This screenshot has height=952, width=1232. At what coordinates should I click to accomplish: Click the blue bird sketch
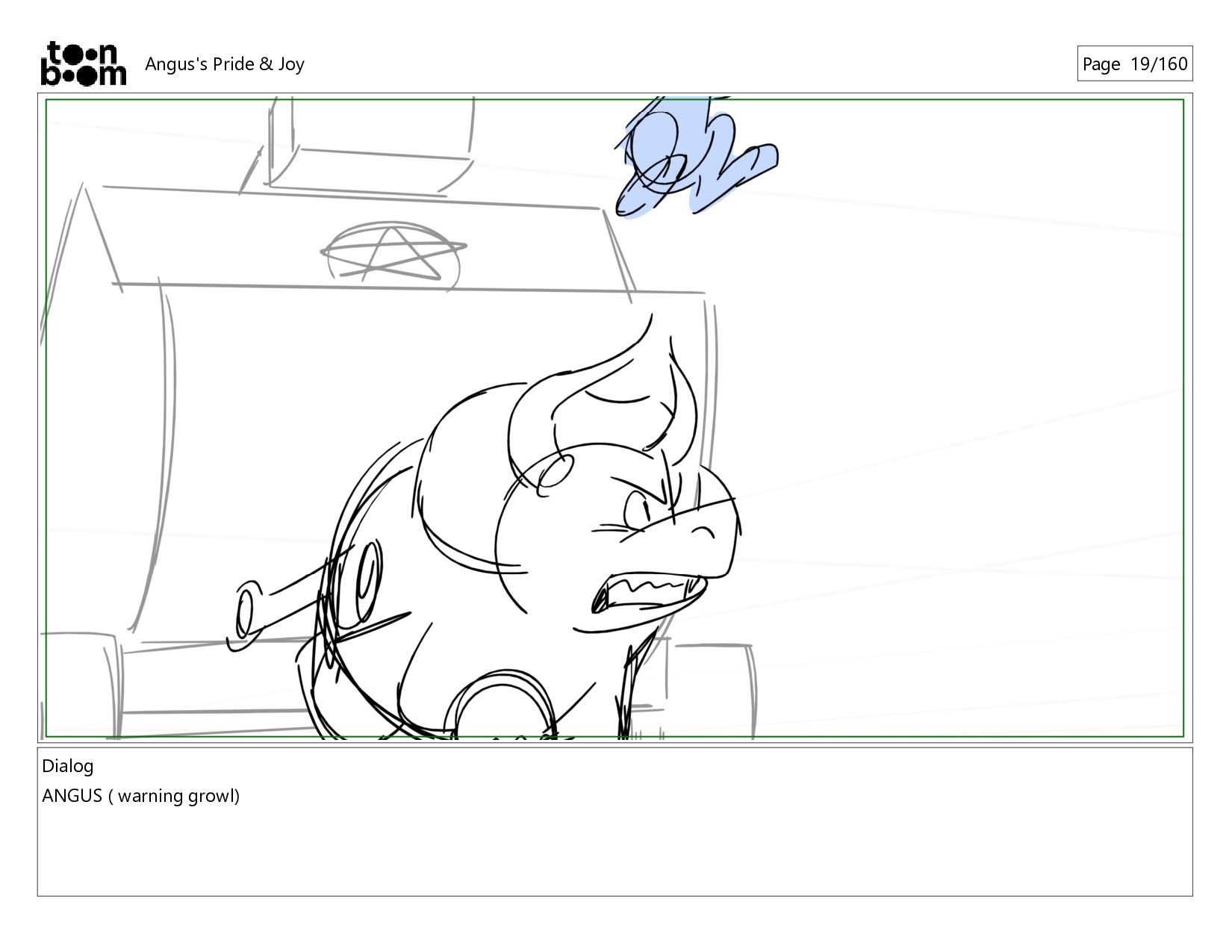695,157
